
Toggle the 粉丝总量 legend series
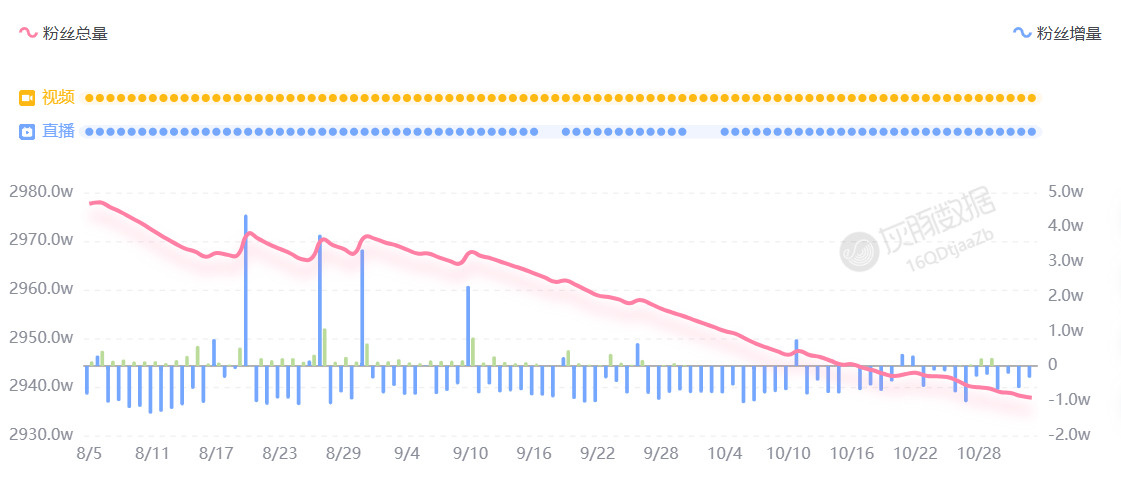click(75, 33)
